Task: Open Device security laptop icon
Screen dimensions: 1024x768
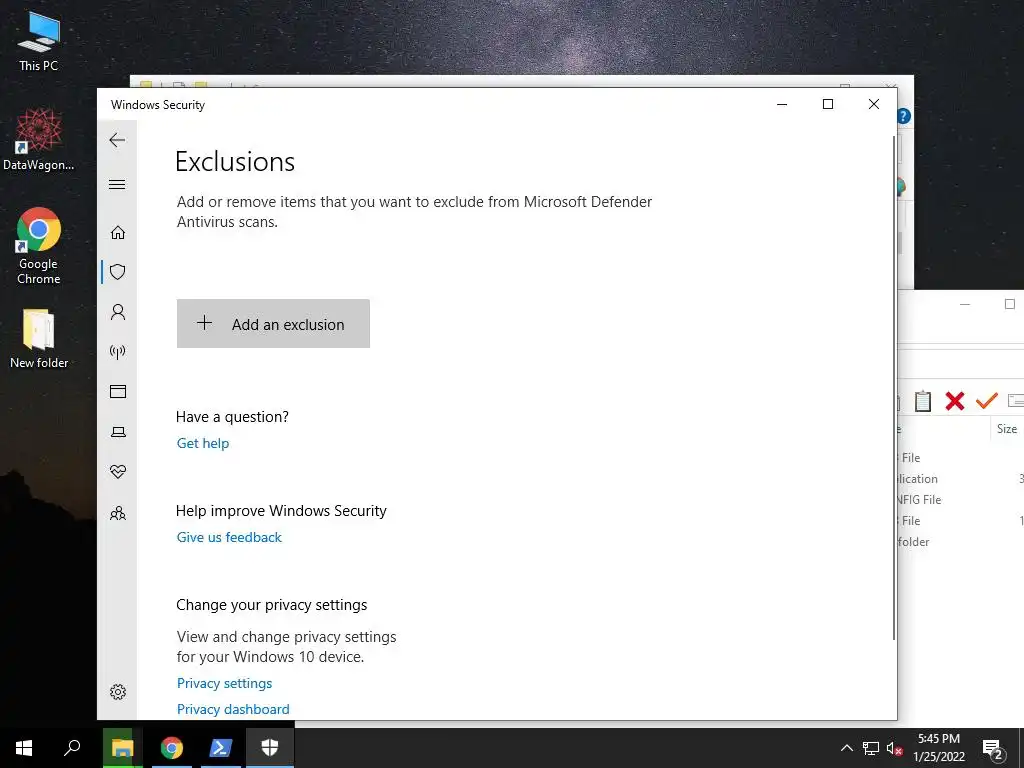Action: click(x=118, y=432)
